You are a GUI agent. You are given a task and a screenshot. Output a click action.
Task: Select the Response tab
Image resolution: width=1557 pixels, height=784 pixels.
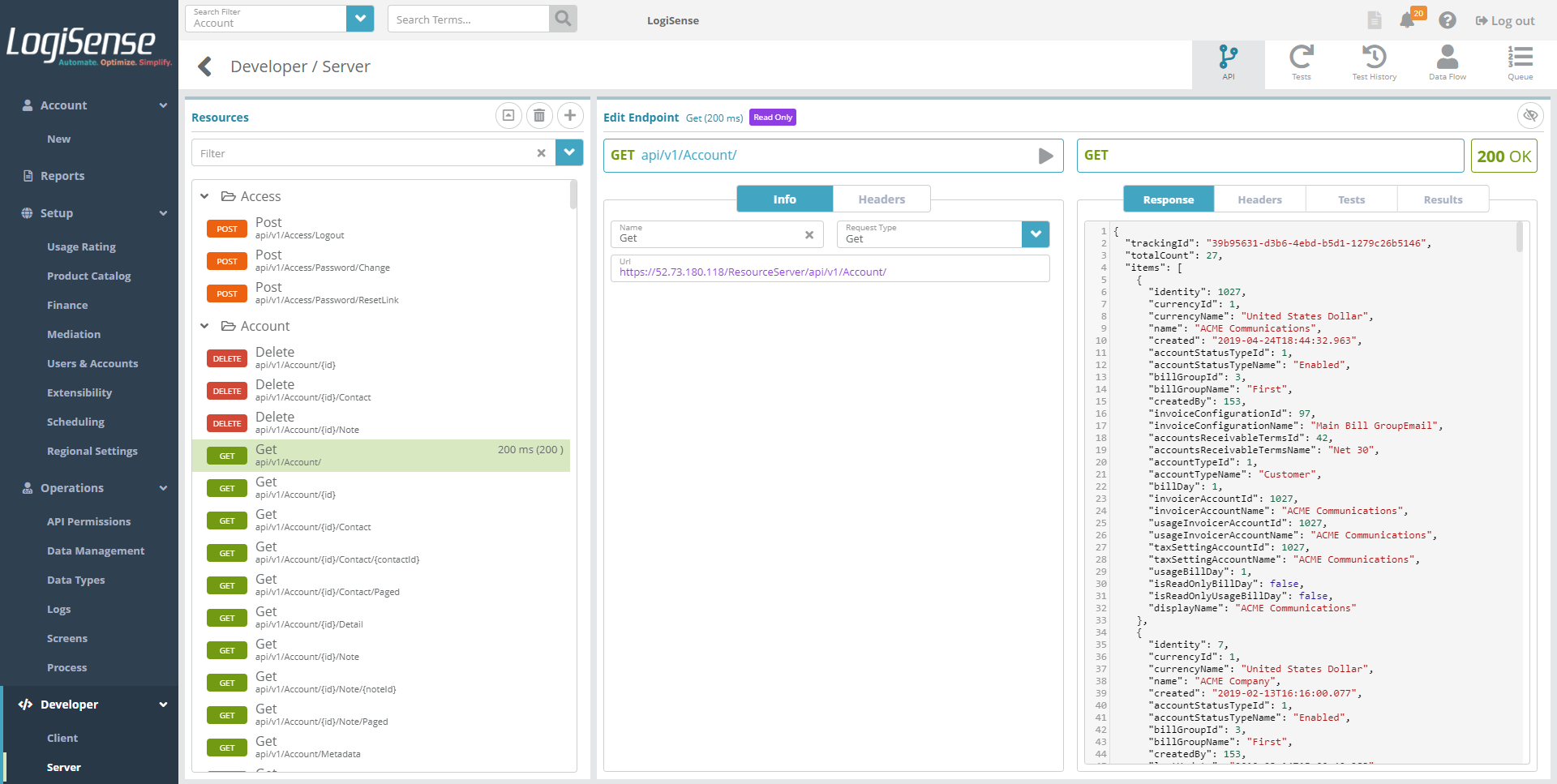click(x=1169, y=199)
